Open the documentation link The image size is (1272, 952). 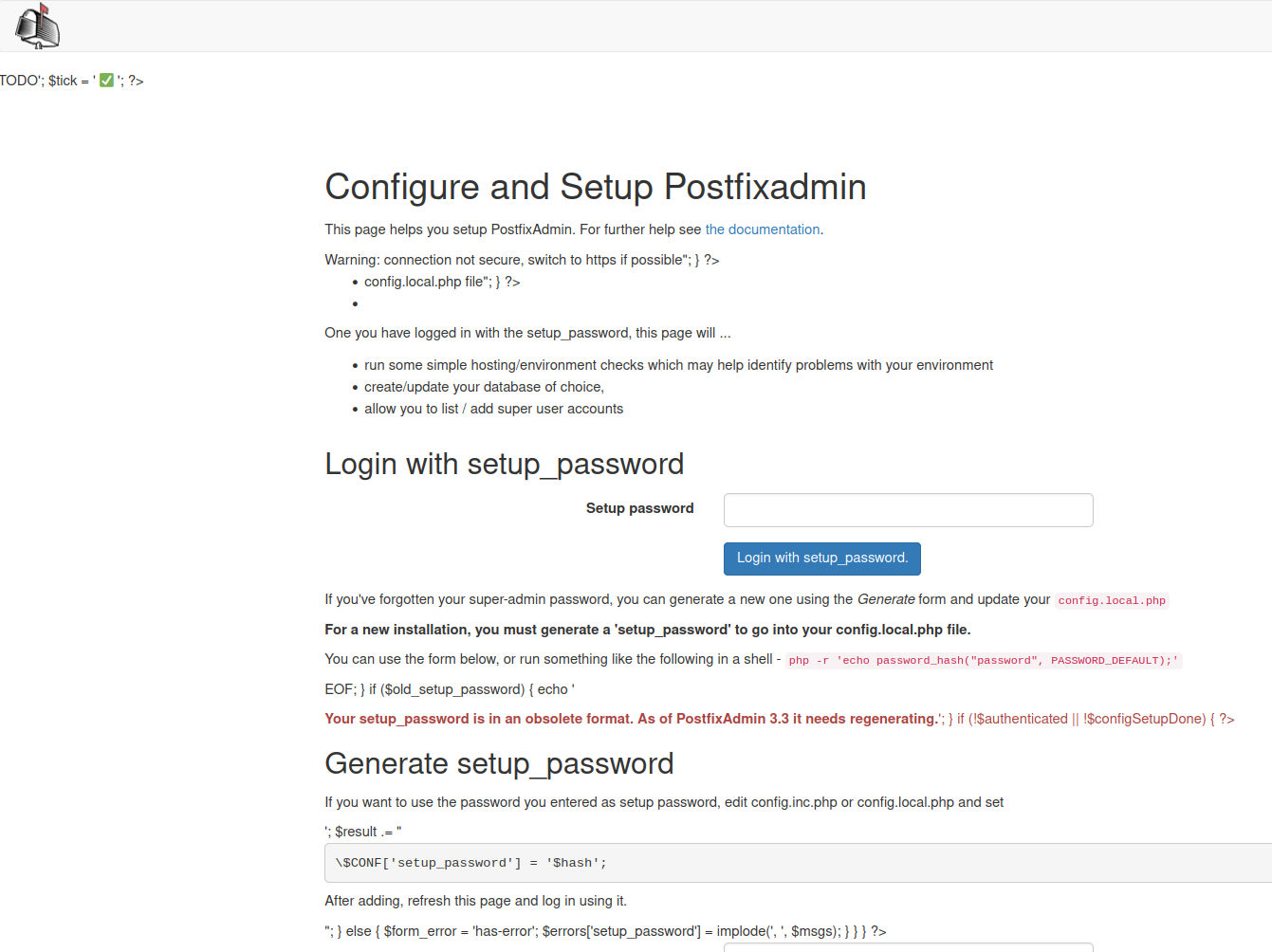(x=762, y=229)
